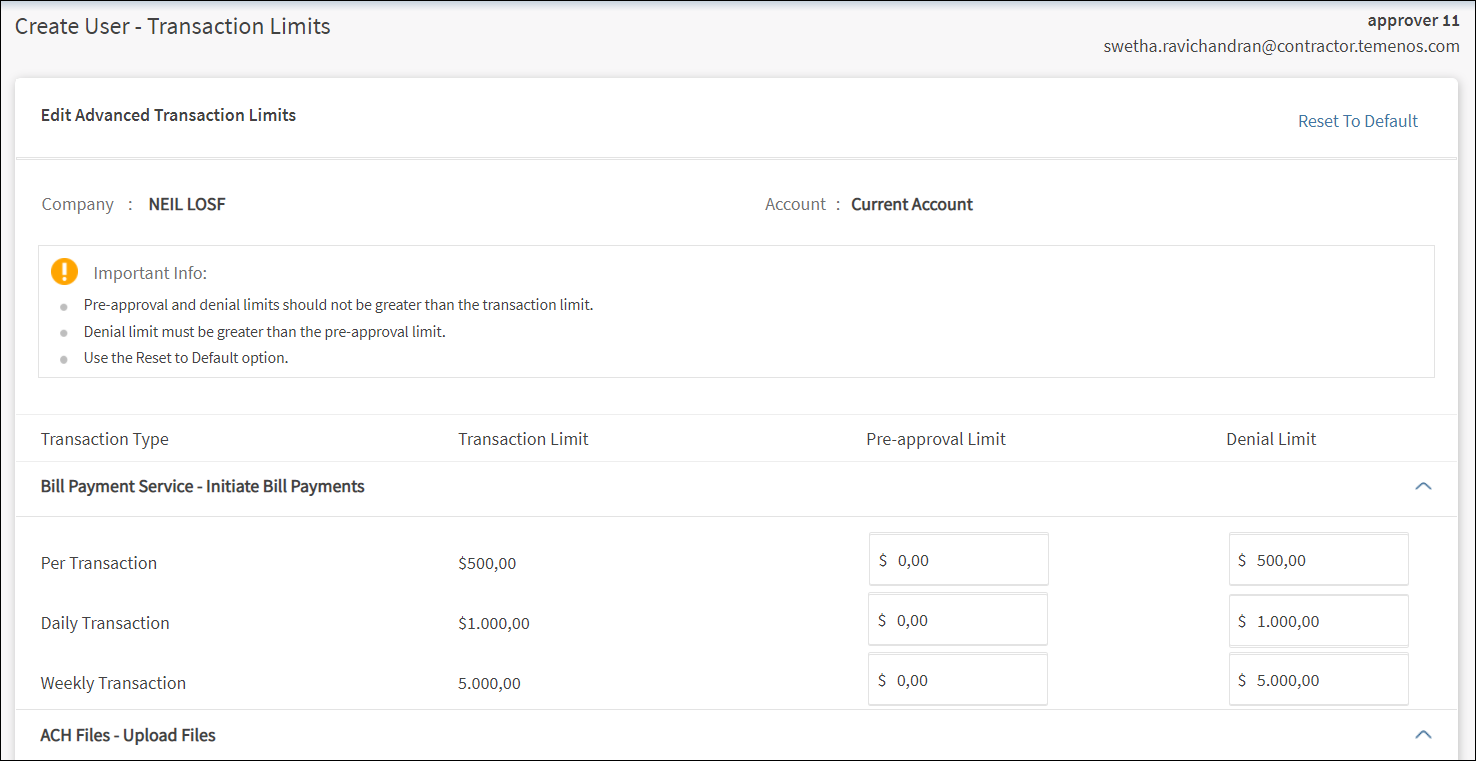Screen dimensions: 1476x761
Task: Collapse the Bill Payment Service section chevron
Action: (1423, 486)
